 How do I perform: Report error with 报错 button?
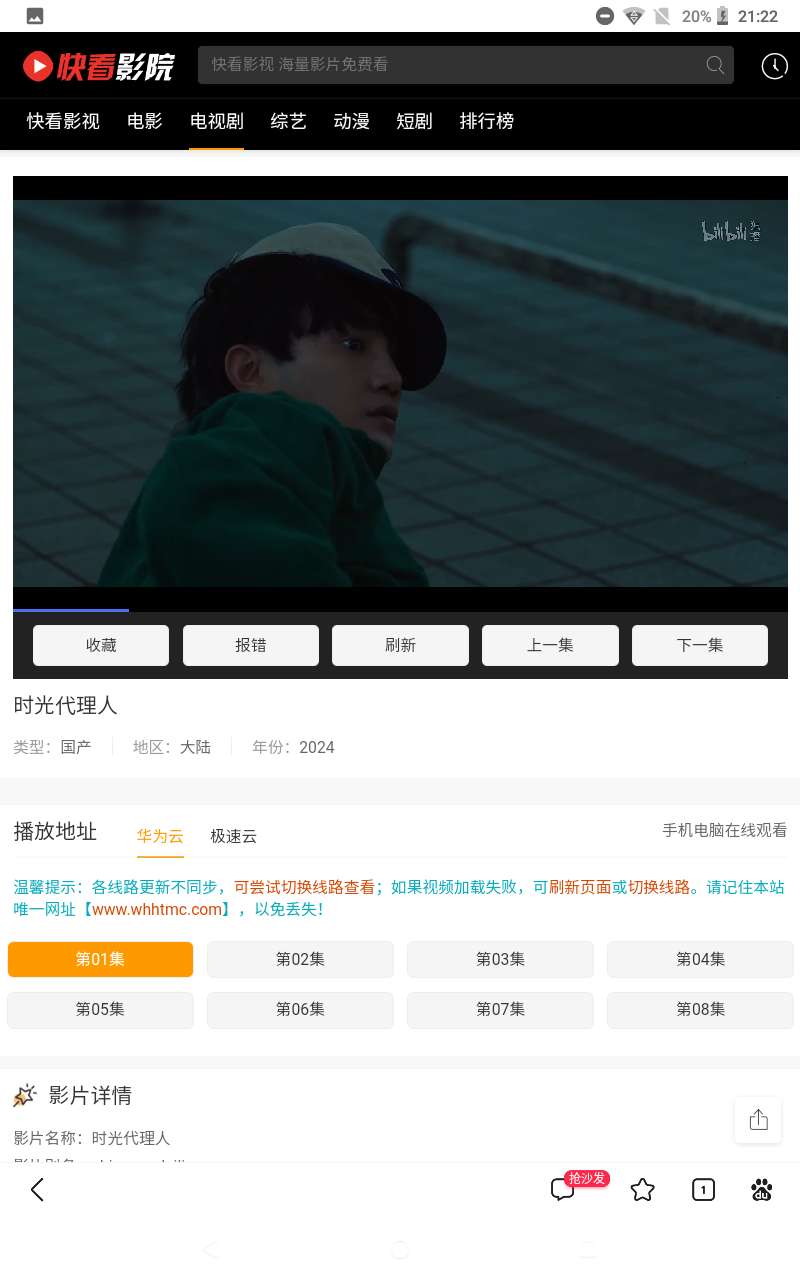tap(251, 645)
